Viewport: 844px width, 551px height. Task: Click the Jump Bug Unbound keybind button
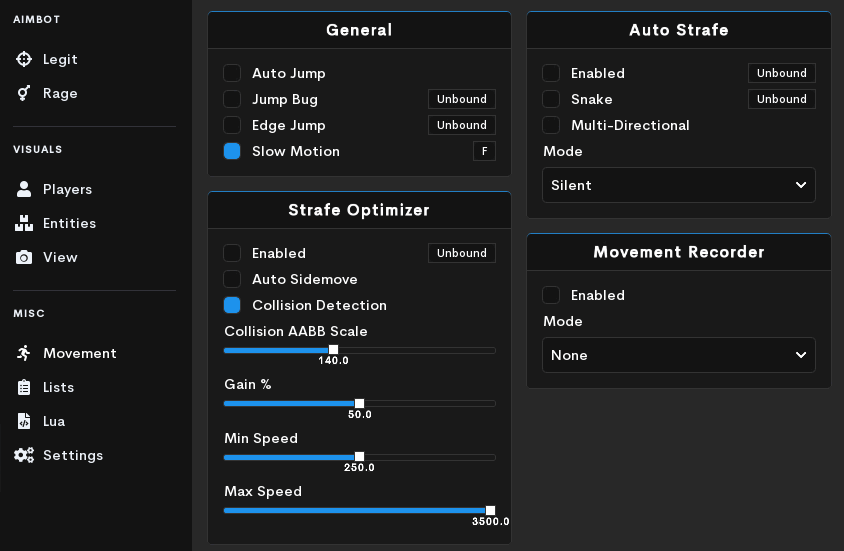tap(462, 99)
